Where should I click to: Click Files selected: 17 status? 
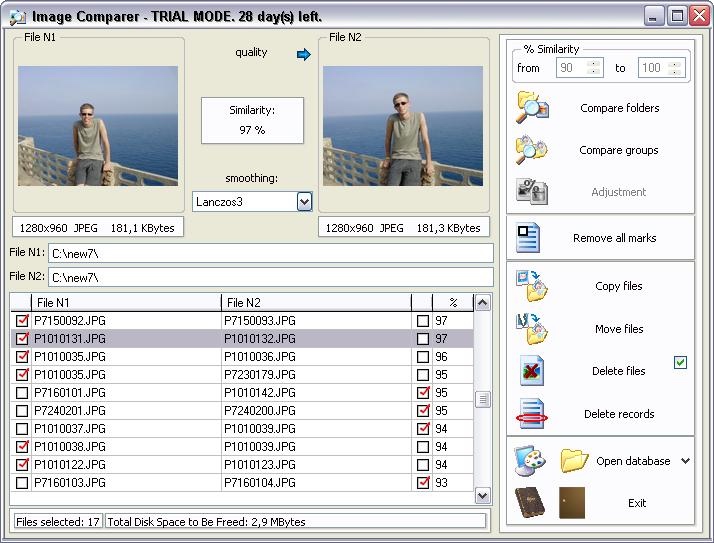point(58,522)
